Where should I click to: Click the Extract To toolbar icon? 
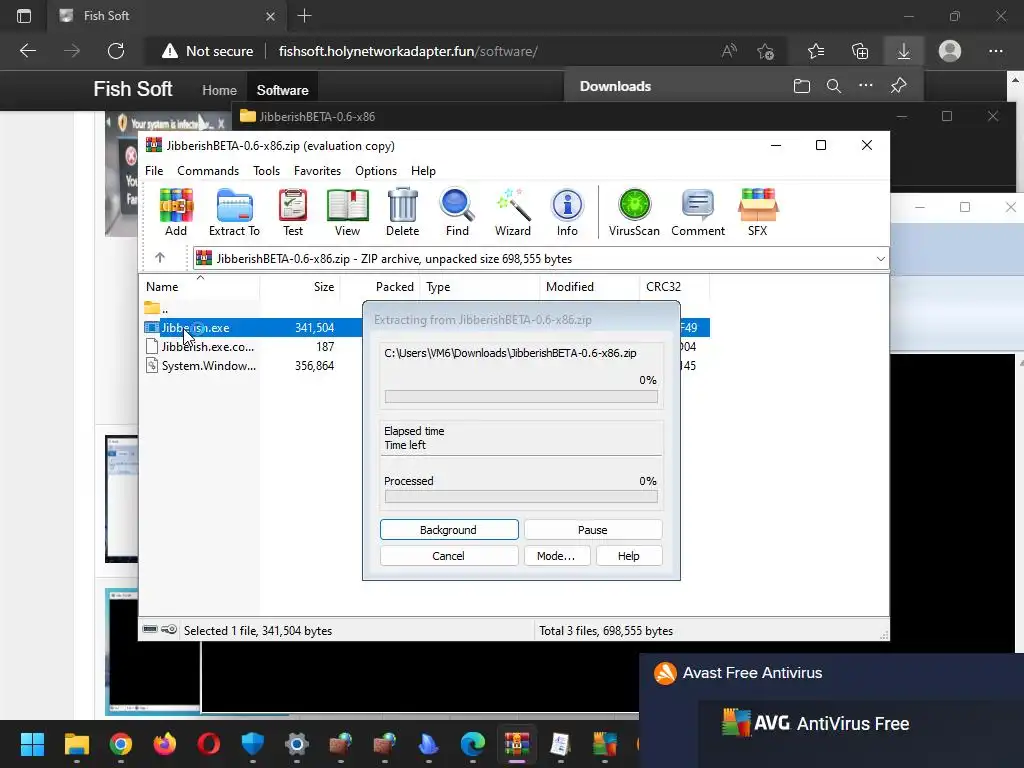pos(234,212)
